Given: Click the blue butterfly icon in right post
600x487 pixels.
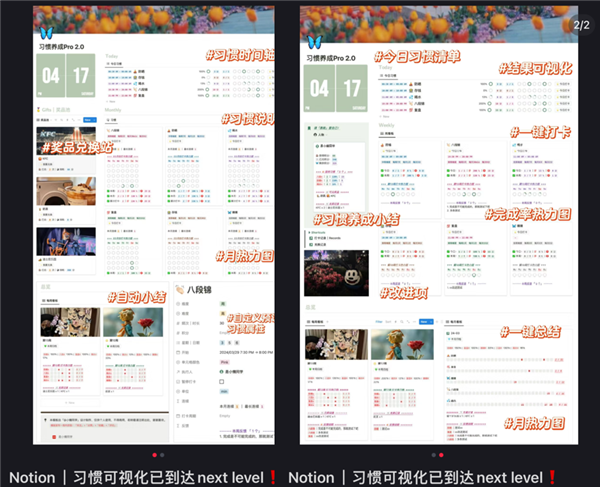Looking at the screenshot, I should pyautogui.click(x=316, y=41).
